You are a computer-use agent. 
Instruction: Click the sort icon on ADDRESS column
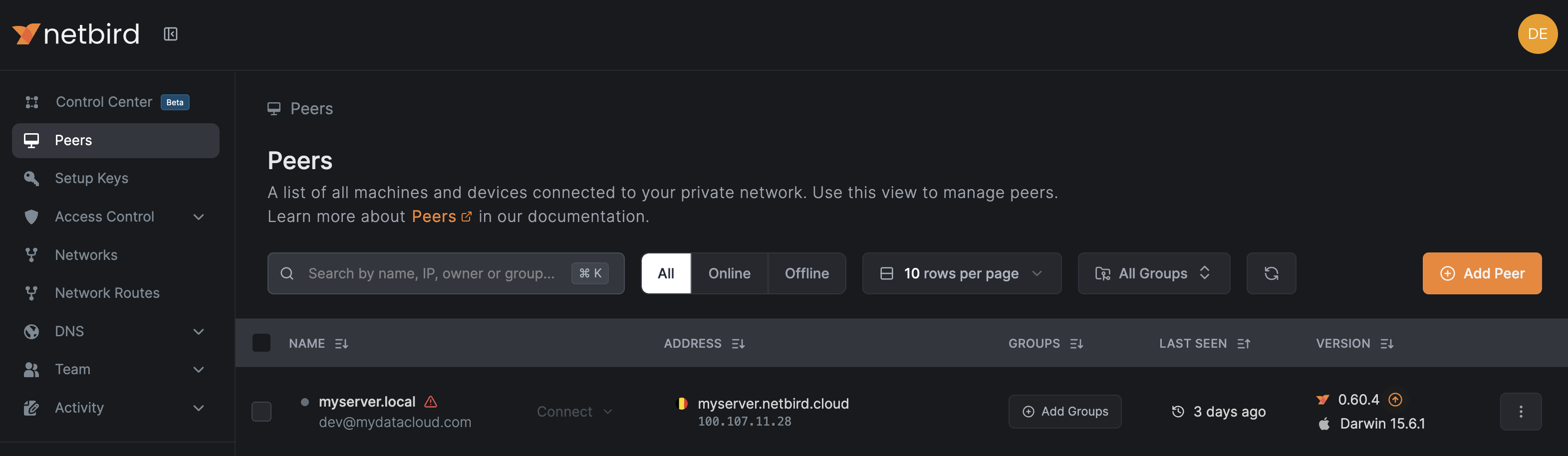click(739, 344)
